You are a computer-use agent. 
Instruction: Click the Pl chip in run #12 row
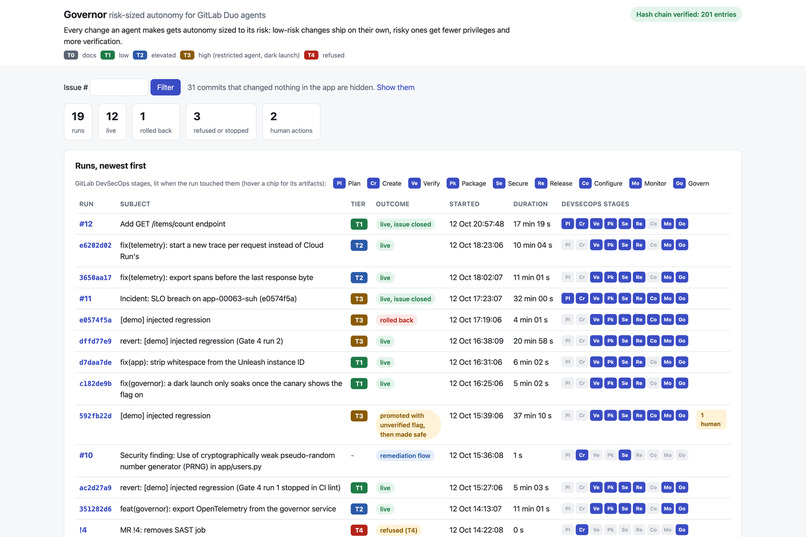[567, 224]
